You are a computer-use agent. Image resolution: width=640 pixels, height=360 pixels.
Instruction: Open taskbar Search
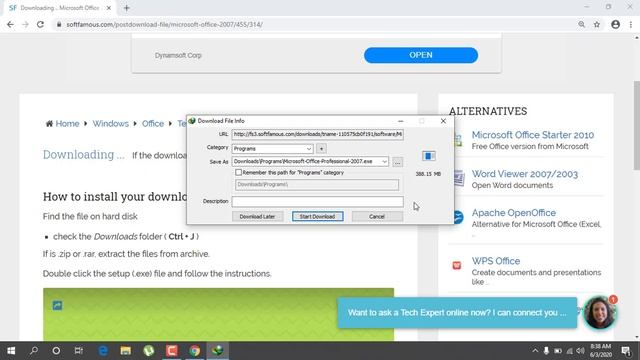34,351
